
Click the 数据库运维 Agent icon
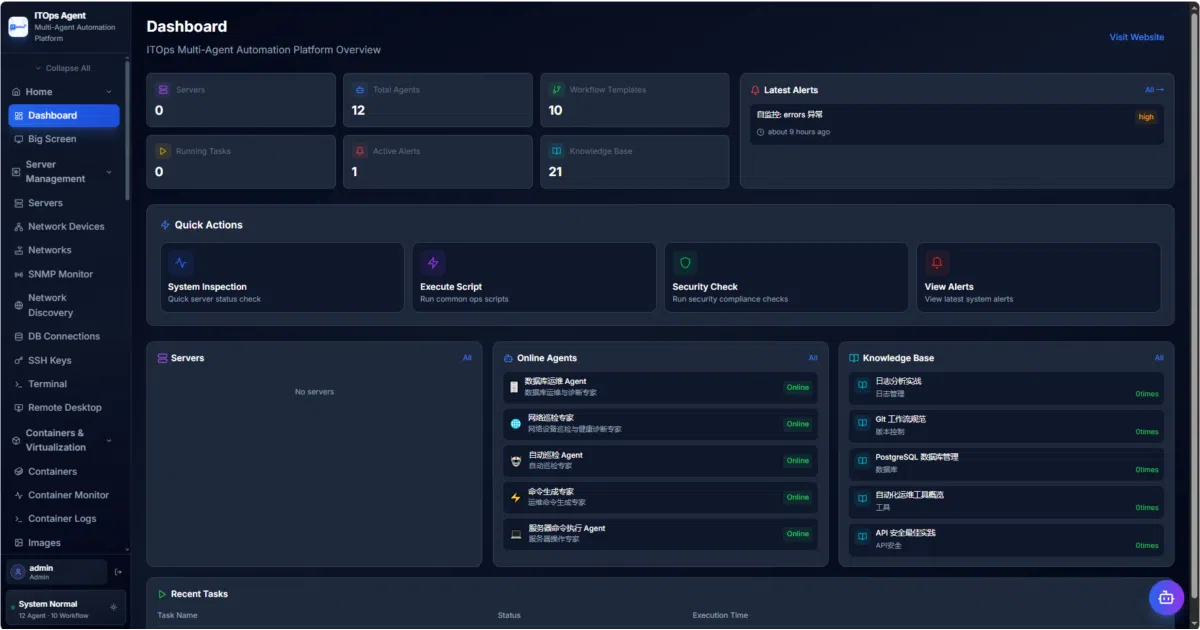515,387
